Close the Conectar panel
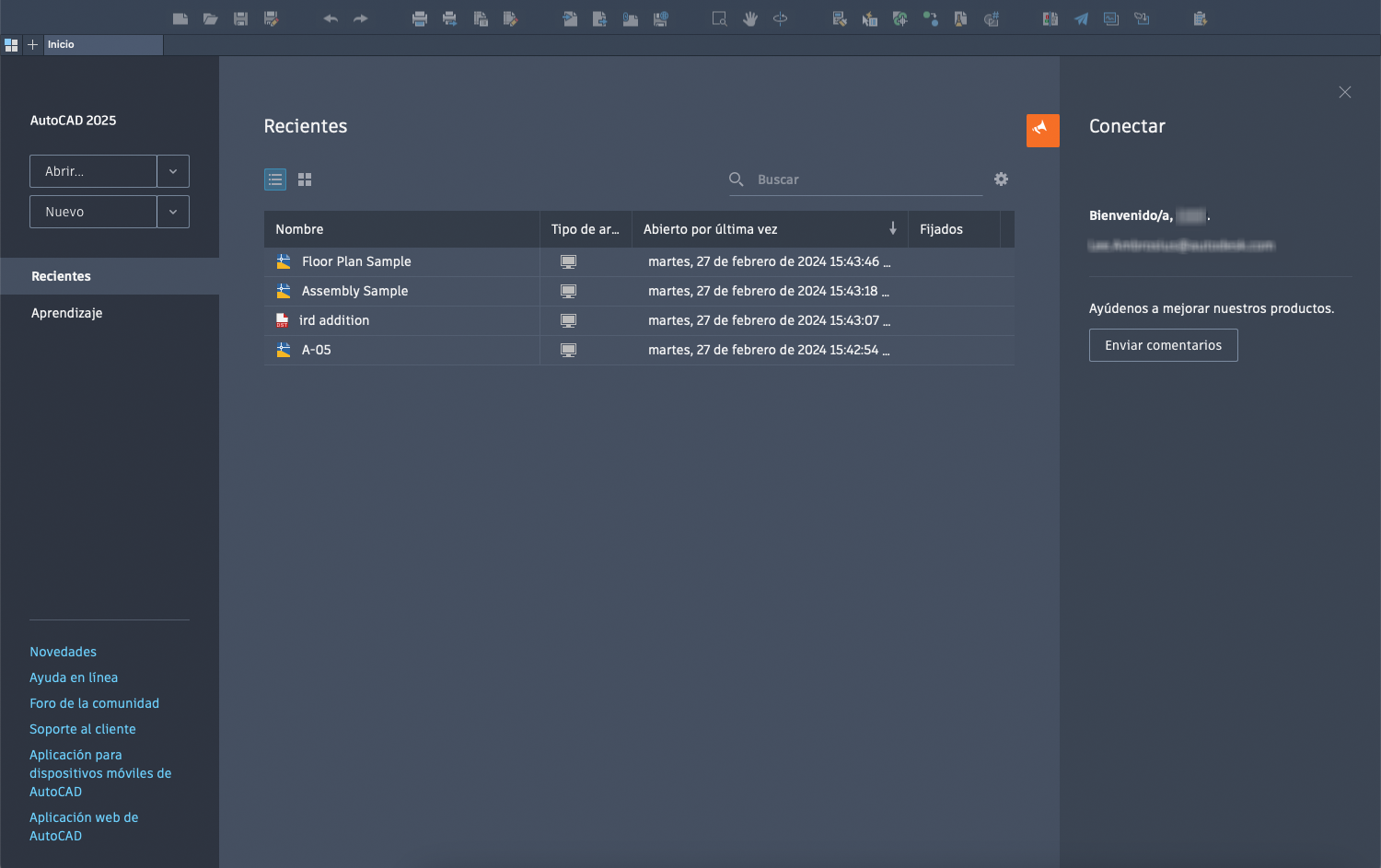 coord(1345,92)
